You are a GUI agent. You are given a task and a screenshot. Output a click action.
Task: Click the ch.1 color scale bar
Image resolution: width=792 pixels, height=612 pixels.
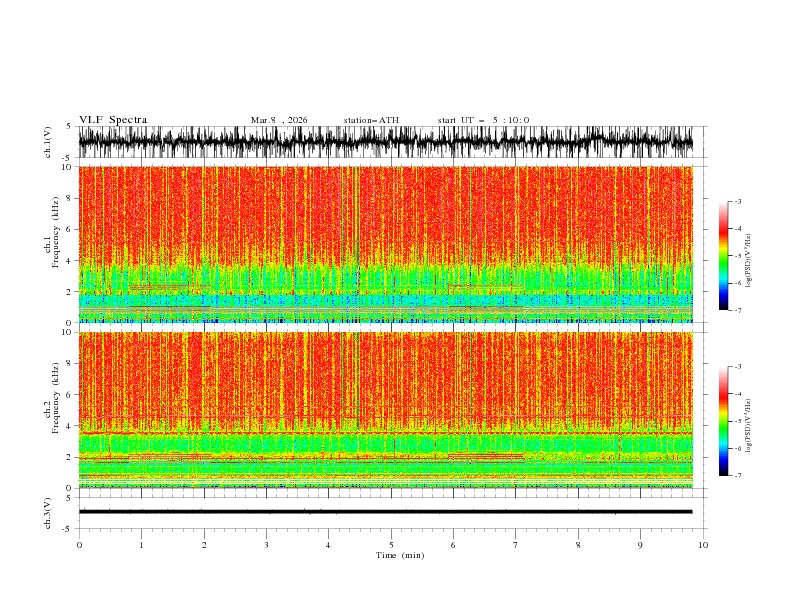point(724,256)
